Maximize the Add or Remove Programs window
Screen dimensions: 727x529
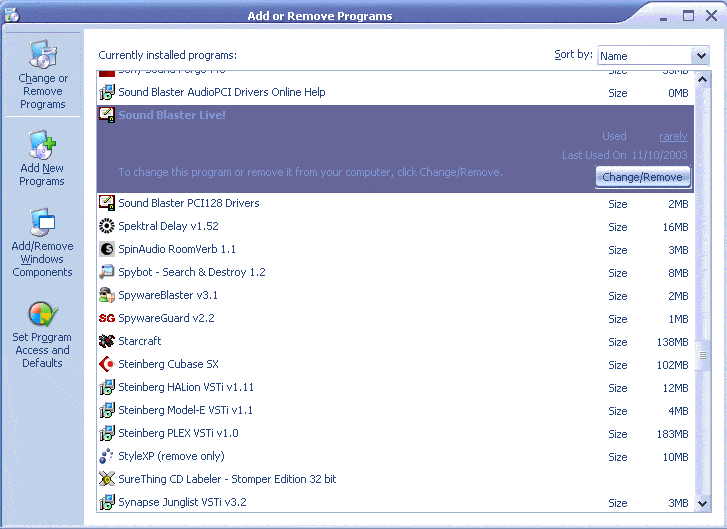688,16
